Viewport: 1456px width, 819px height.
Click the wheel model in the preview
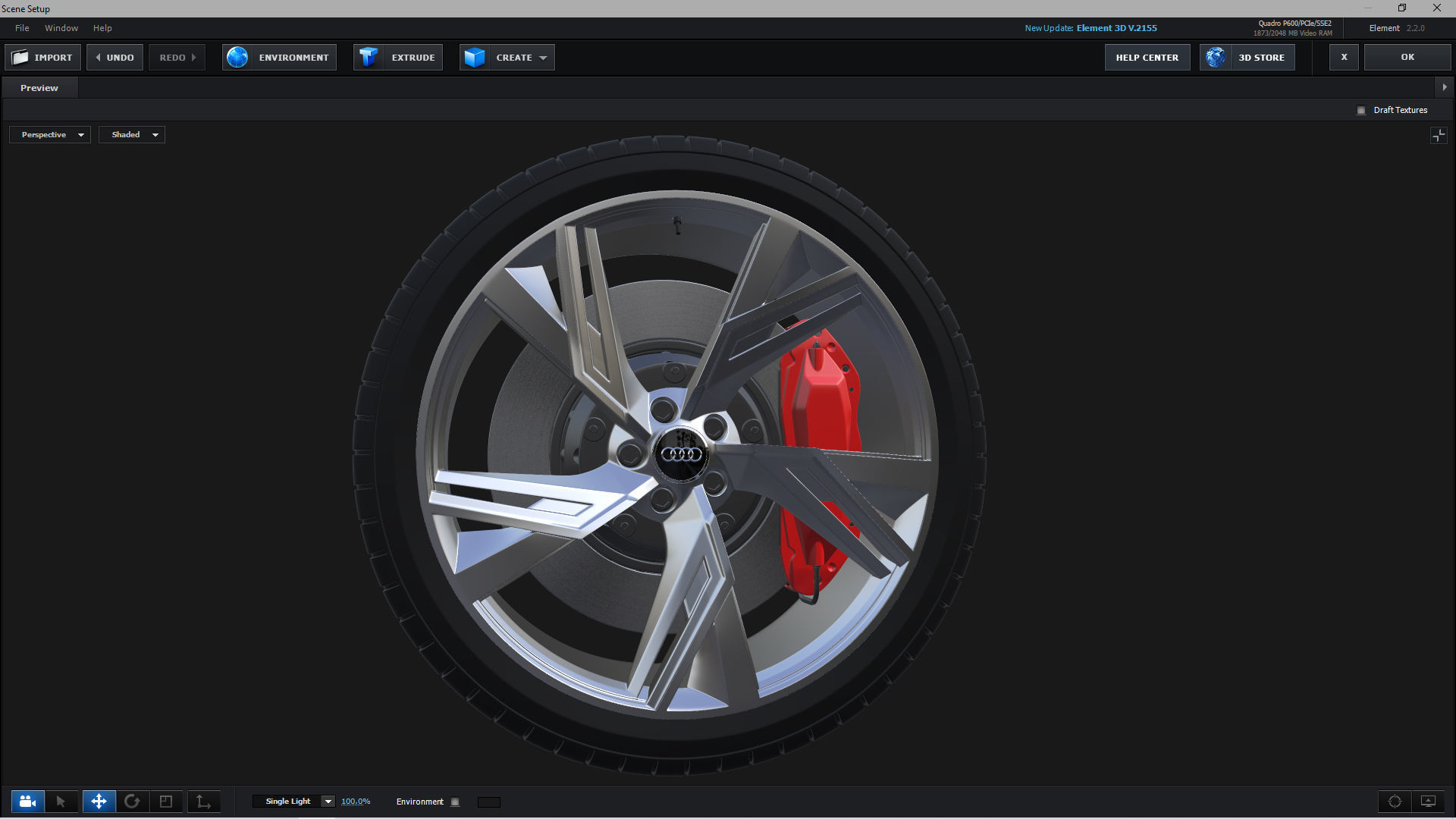pyautogui.click(x=670, y=455)
